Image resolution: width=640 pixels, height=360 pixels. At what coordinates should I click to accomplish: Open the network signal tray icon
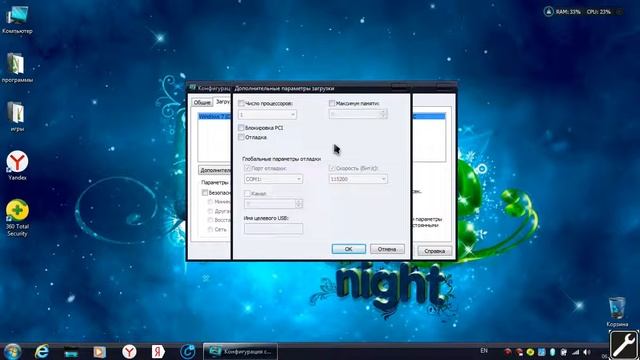[576, 352]
